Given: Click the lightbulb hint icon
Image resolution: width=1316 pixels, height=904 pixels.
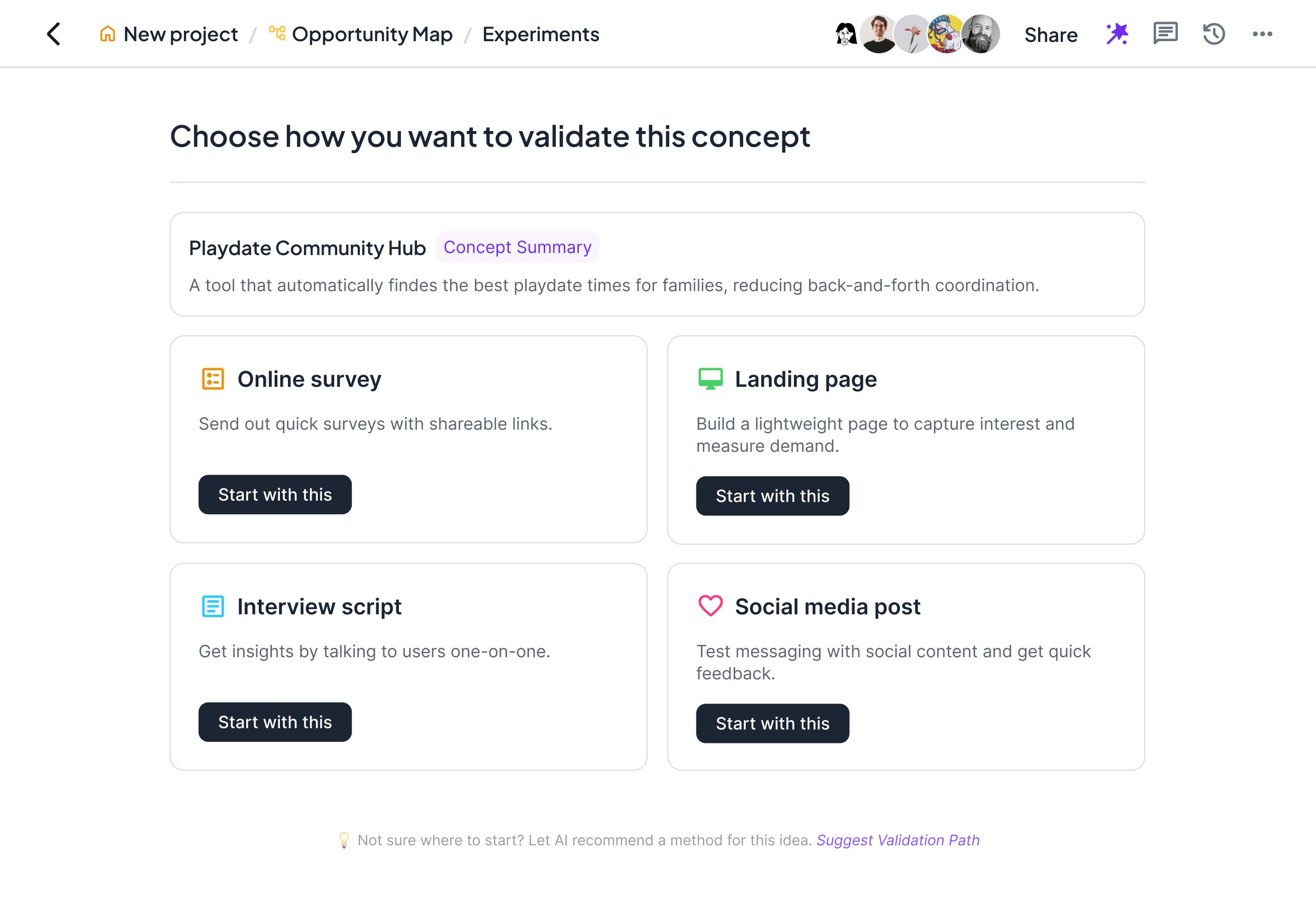Looking at the screenshot, I should tap(344, 840).
